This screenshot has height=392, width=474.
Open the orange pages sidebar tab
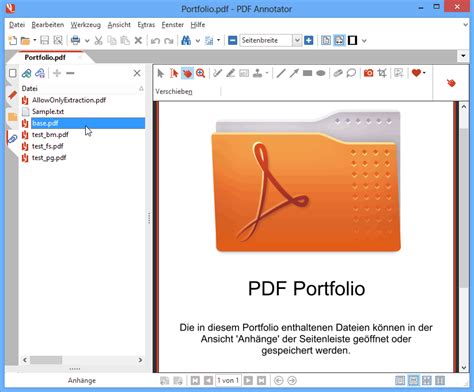[12, 117]
